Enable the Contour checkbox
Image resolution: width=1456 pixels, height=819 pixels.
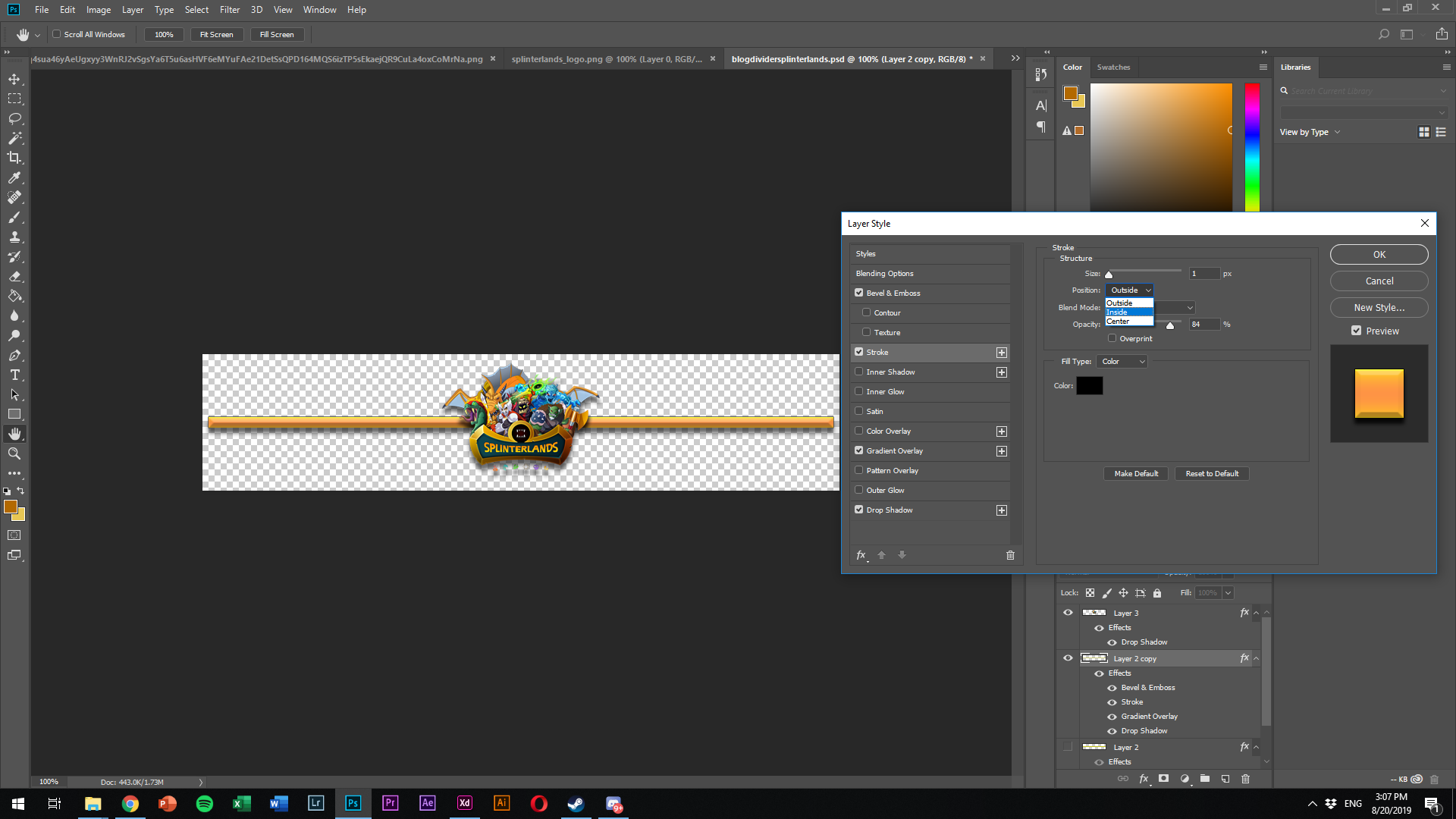(867, 312)
